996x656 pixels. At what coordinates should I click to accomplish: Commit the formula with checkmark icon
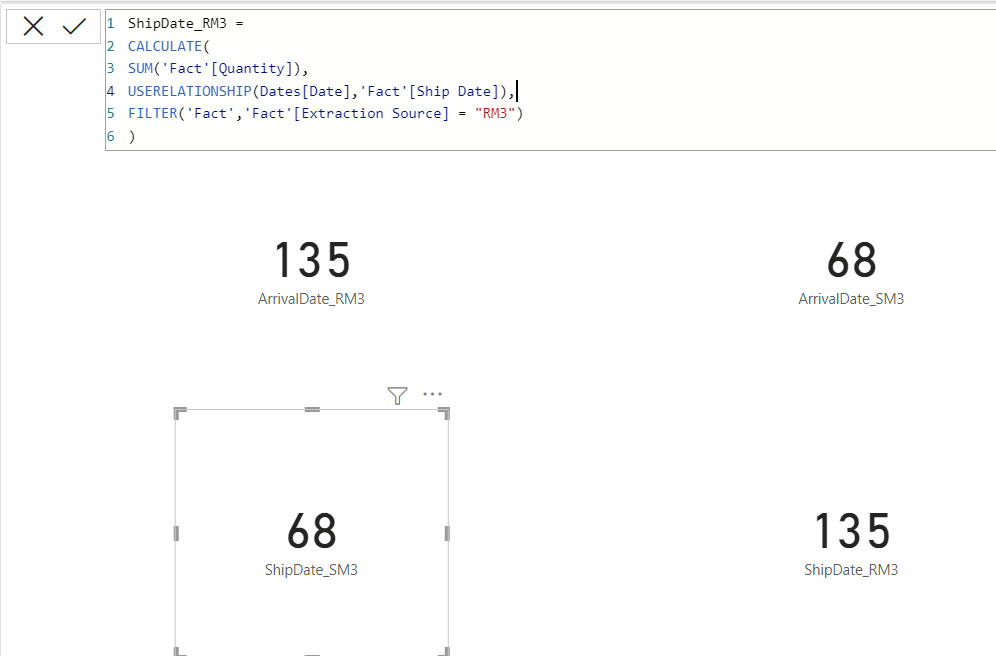tap(74, 26)
